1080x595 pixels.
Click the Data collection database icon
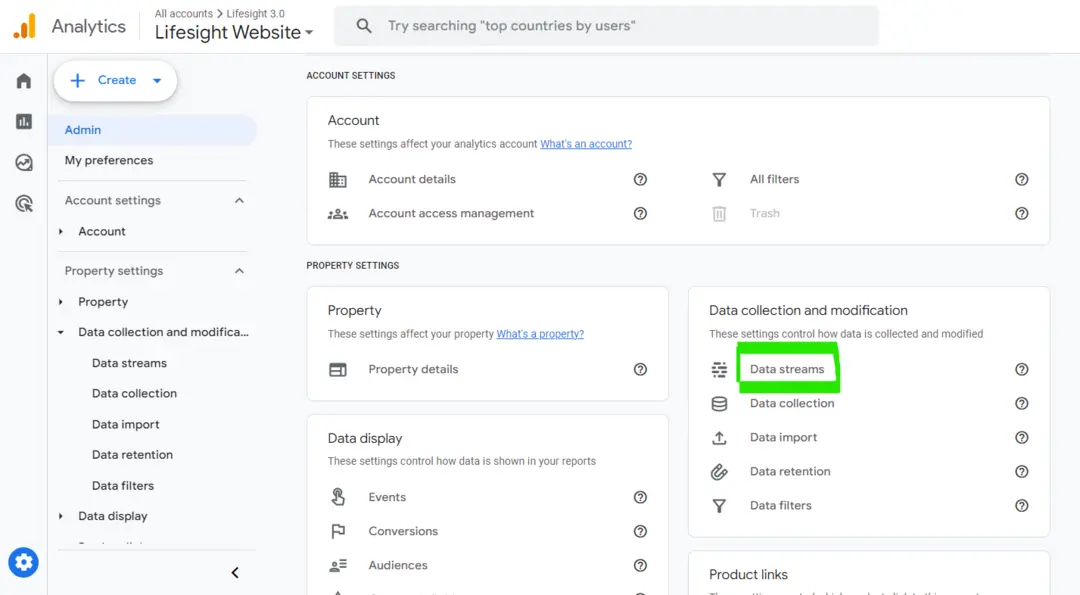click(x=719, y=404)
